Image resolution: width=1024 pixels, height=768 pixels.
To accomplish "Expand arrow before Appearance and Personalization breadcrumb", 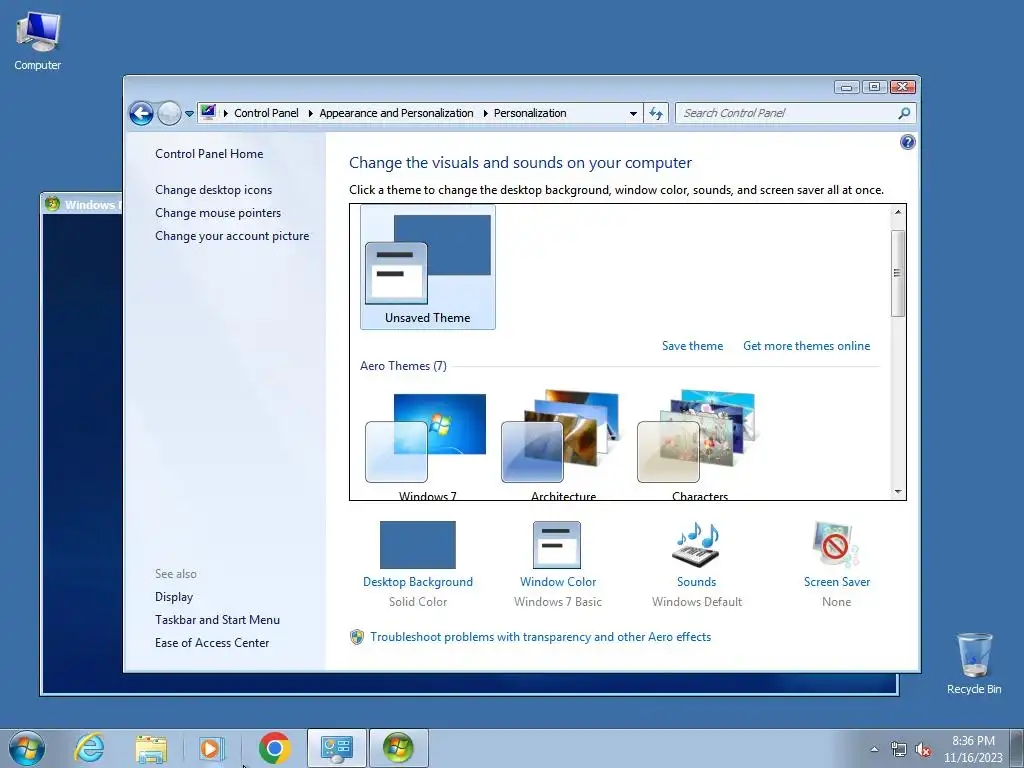I will click(310, 114).
